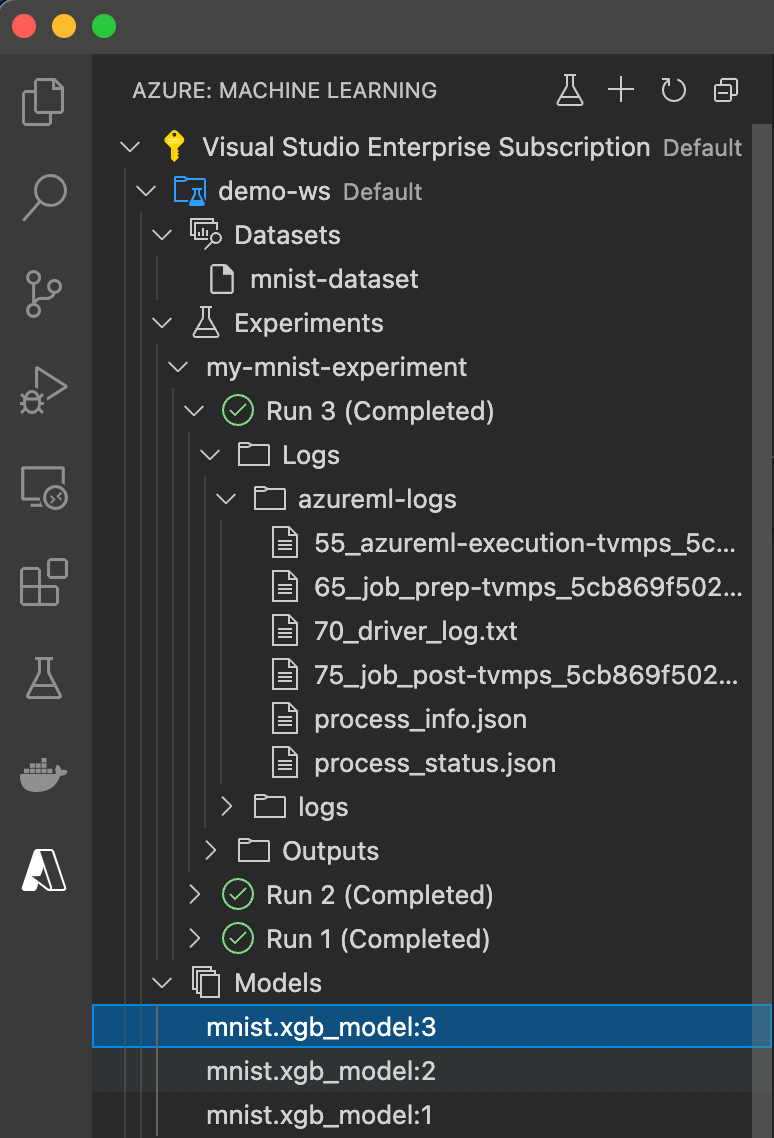Viewport: 774px width, 1138px height.
Task: Open the Azure view icon
Action: 44,870
